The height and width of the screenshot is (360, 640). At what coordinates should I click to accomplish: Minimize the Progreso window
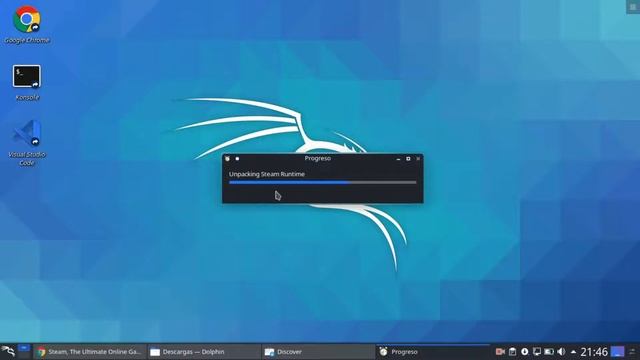398,159
